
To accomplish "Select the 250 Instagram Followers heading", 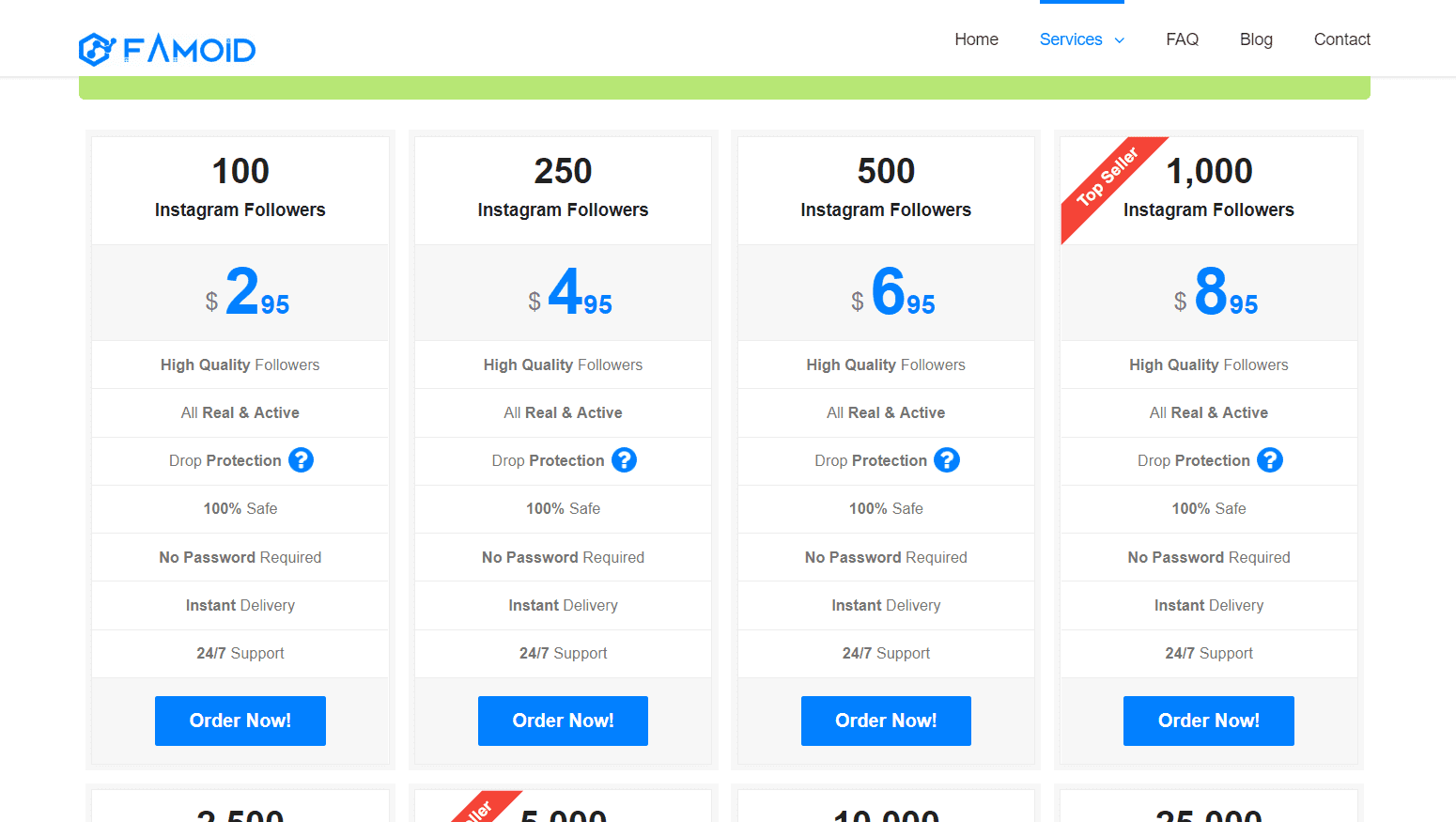I will pyautogui.click(x=564, y=187).
